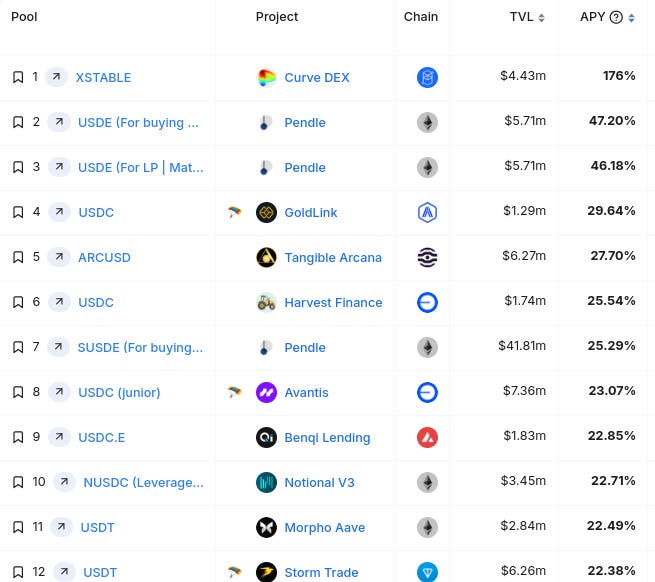Viewport: 655px width, 582px height.
Task: Open the USDC (junior) pool link
Action: coord(119,392)
